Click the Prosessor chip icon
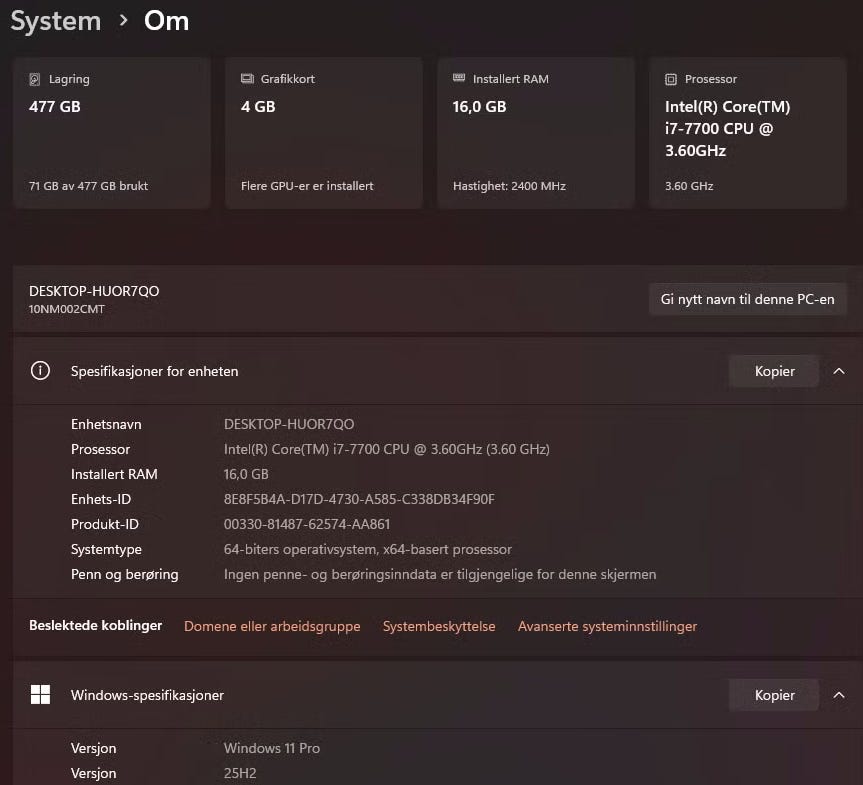Viewport: 863px width, 785px height. pyautogui.click(x=670, y=79)
